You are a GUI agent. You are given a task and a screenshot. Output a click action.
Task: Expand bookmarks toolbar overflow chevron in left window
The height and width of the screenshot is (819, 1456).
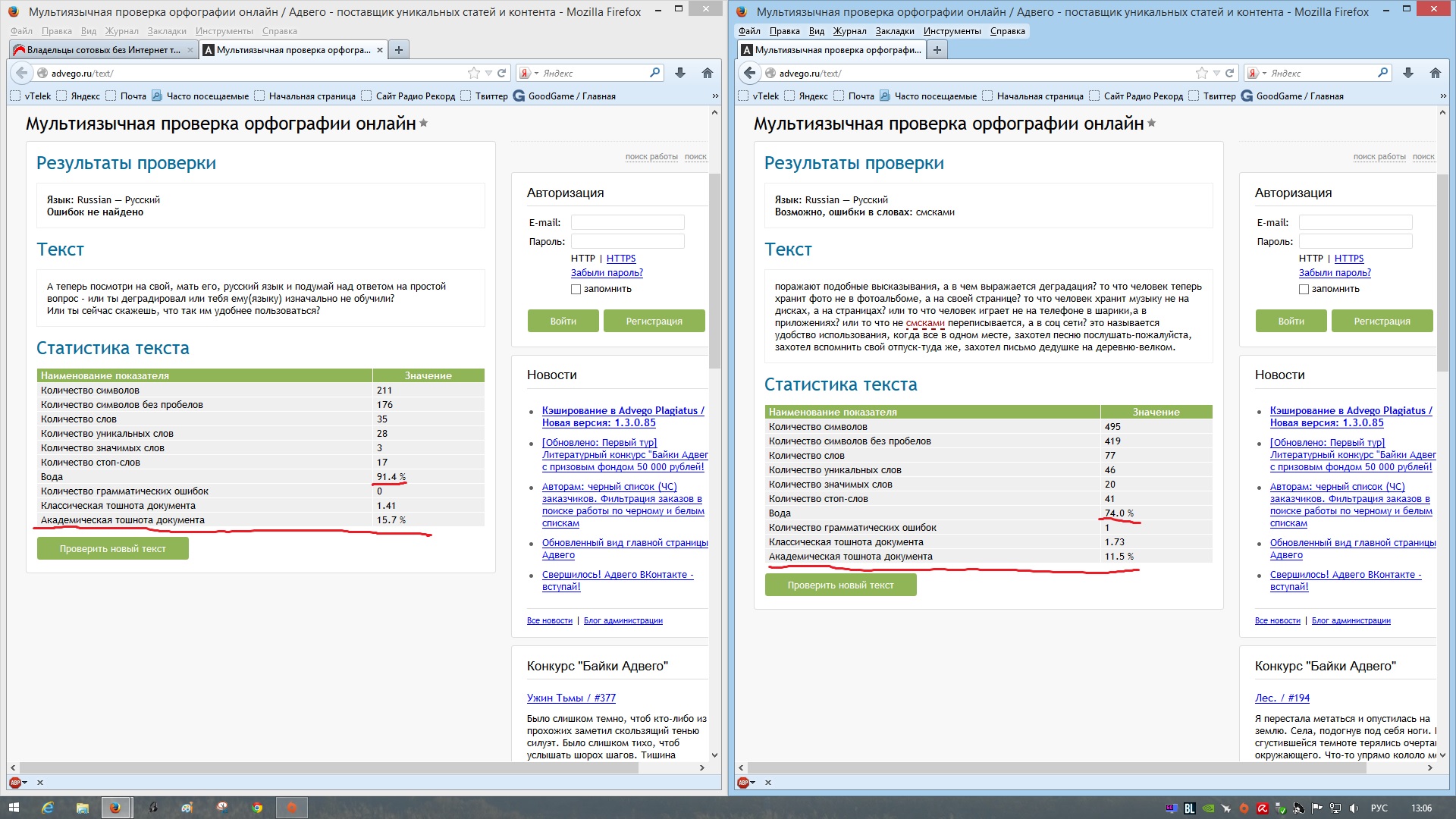[714, 96]
